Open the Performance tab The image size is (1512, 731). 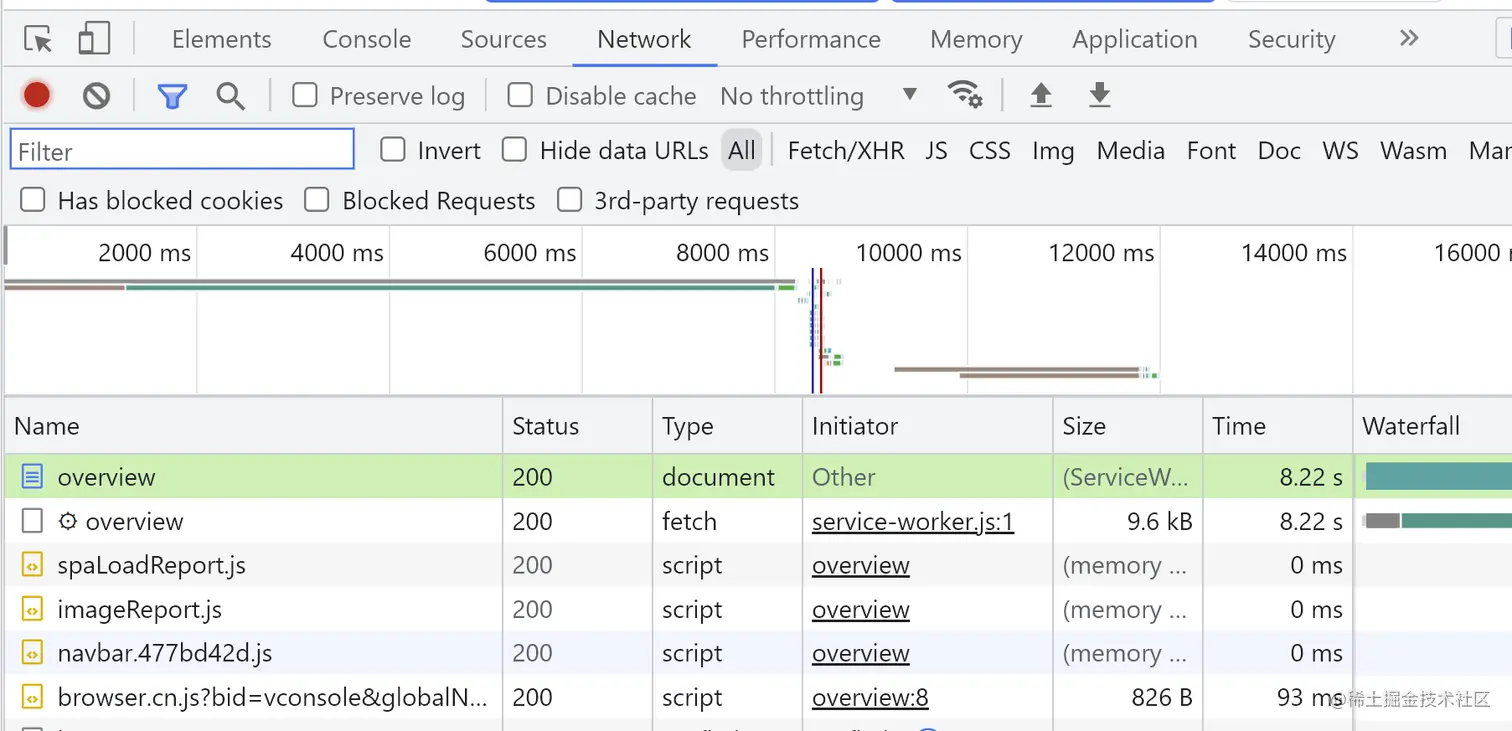point(810,40)
